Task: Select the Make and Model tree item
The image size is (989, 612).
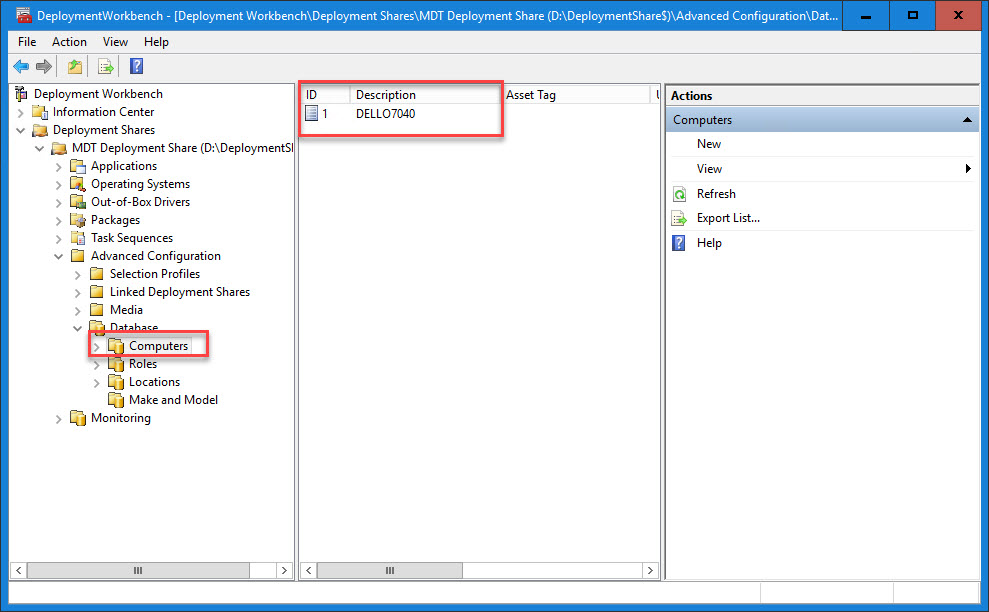Action: tap(173, 400)
